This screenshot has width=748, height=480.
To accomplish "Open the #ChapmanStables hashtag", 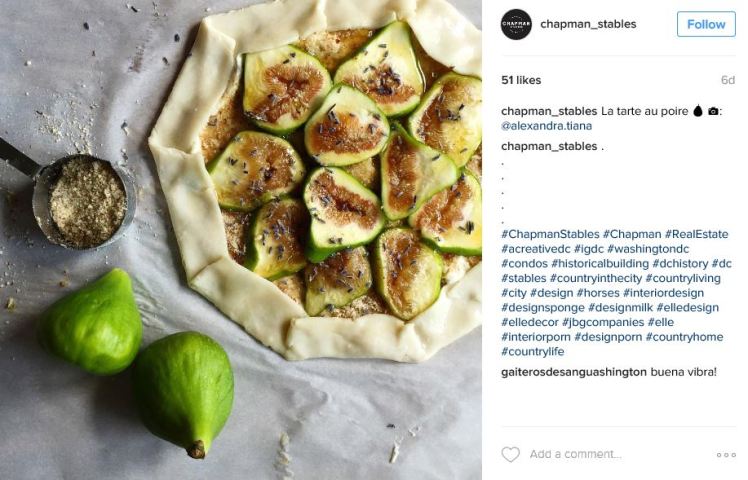I will (x=550, y=234).
